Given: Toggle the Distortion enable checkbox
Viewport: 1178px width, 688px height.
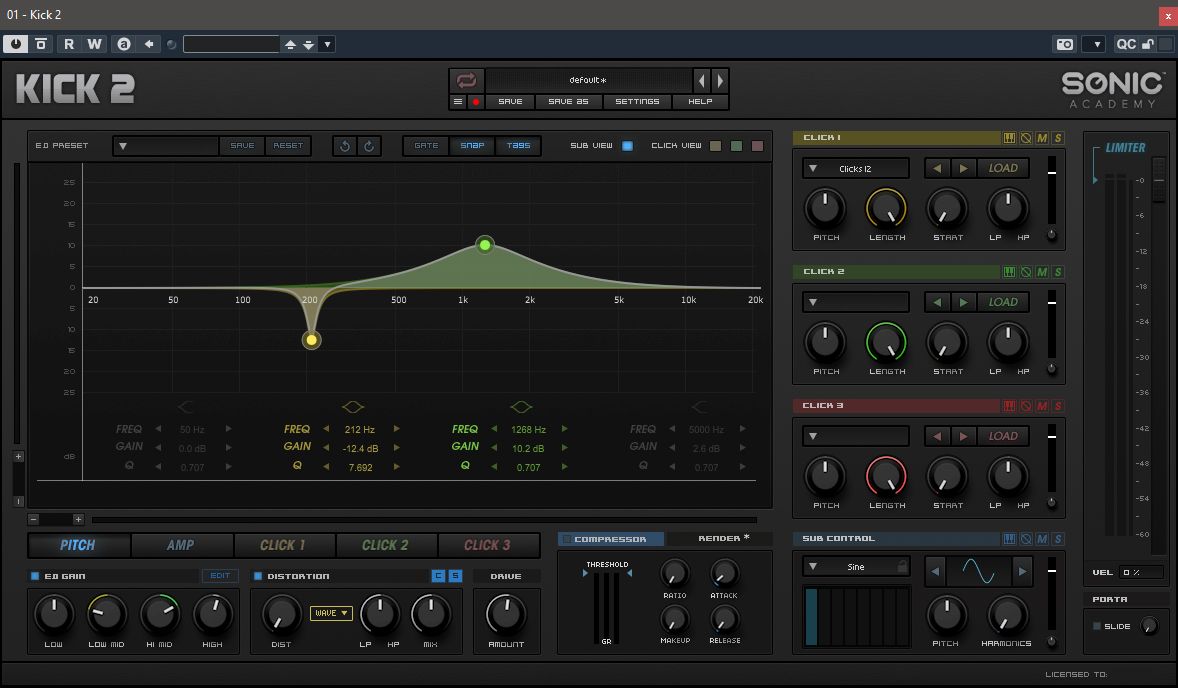Looking at the screenshot, I should tap(257, 576).
